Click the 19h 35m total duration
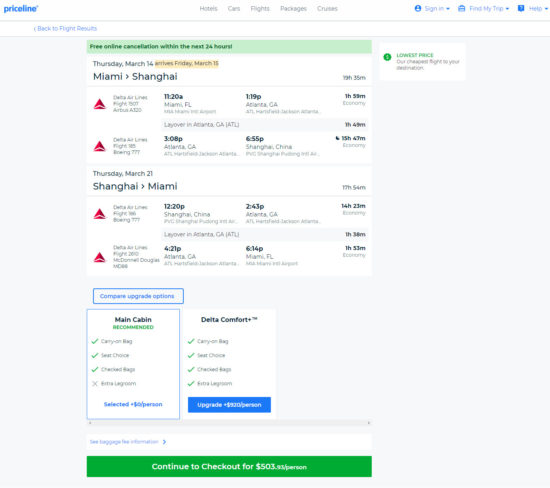The image size is (550, 488). point(354,78)
